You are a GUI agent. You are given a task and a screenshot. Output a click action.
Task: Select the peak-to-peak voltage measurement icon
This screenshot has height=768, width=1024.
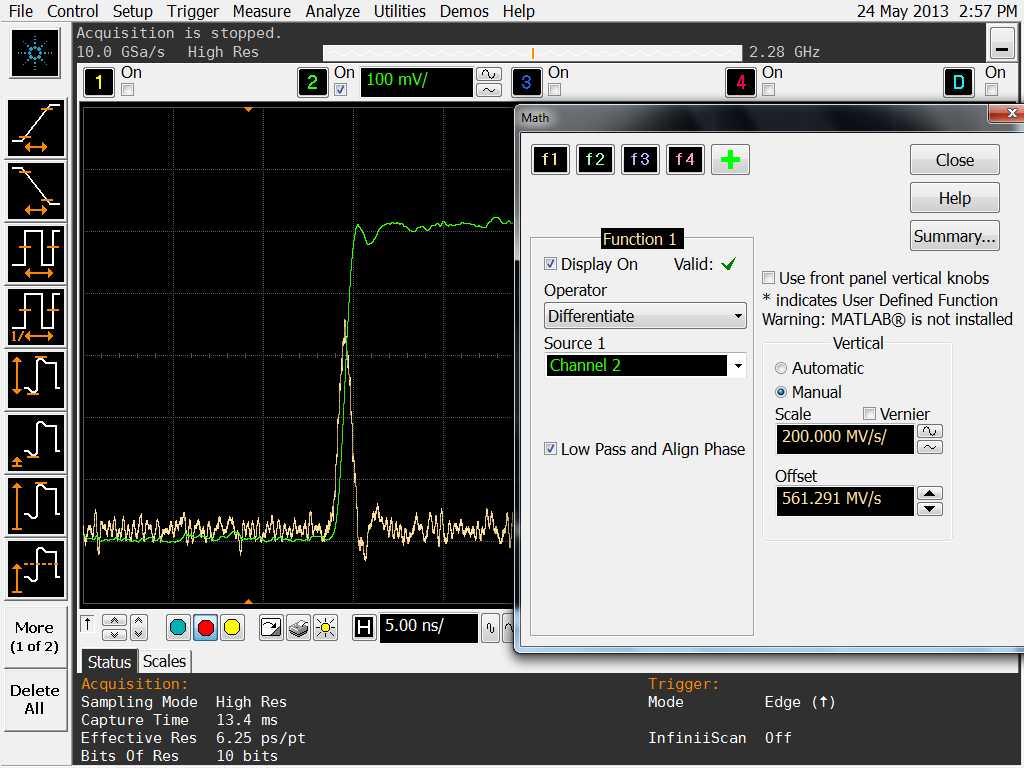pos(36,380)
